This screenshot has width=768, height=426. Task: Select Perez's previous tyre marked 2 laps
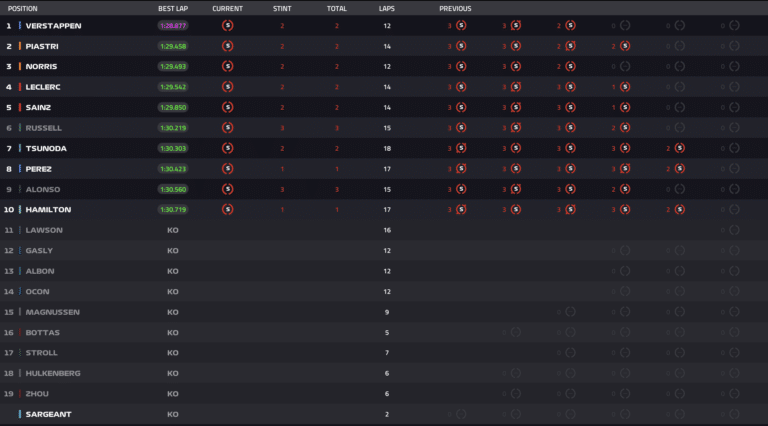coord(679,169)
